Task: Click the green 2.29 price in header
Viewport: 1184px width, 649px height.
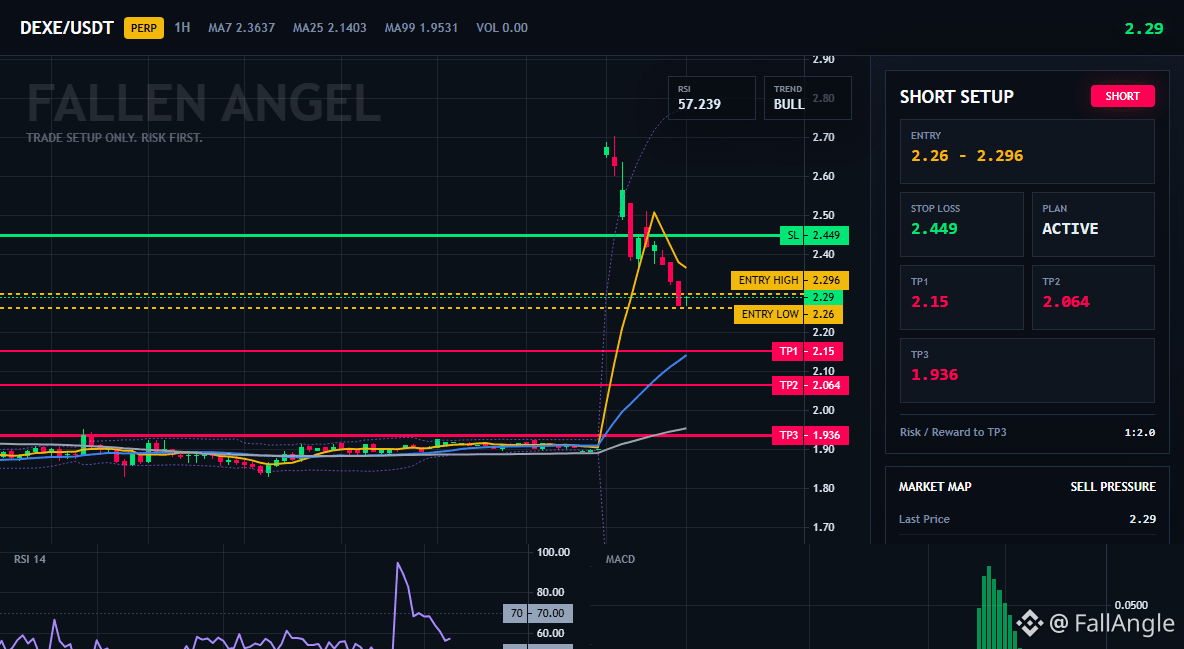Action: click(x=1143, y=29)
